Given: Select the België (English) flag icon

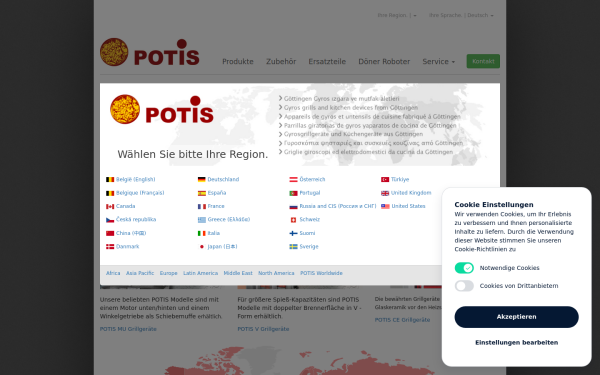Looking at the screenshot, I should [x=110, y=179].
